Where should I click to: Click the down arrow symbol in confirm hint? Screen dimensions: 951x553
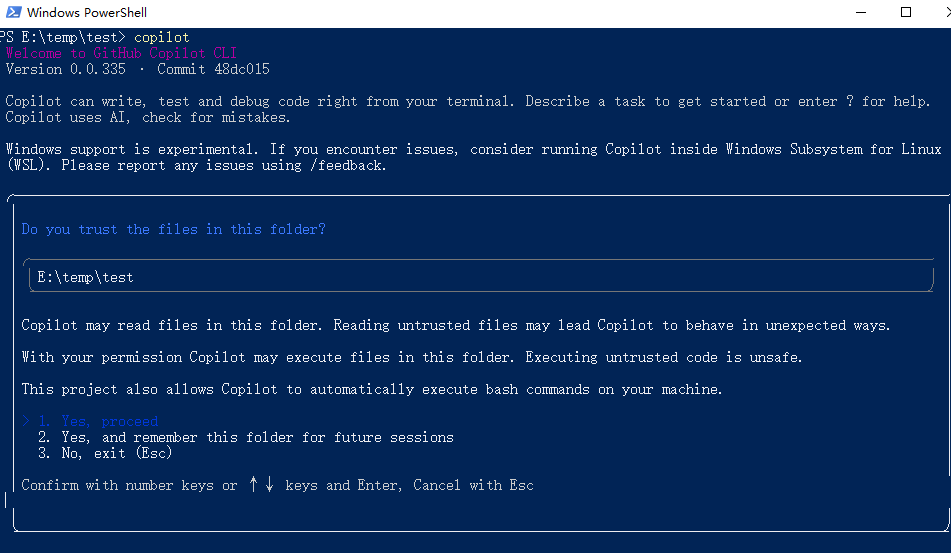(x=269, y=485)
